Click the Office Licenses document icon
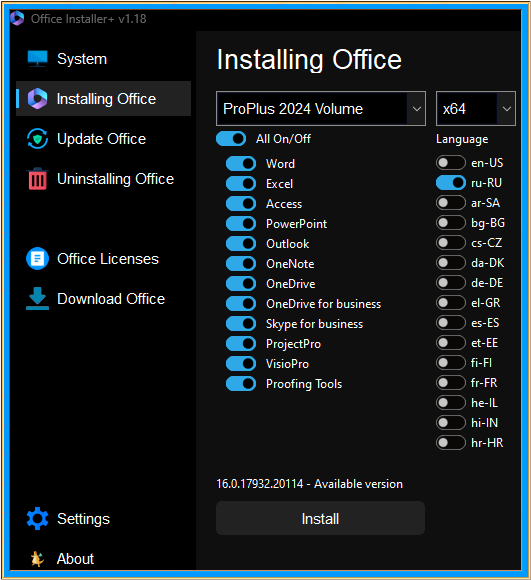The height and width of the screenshot is (580, 531). (37, 259)
